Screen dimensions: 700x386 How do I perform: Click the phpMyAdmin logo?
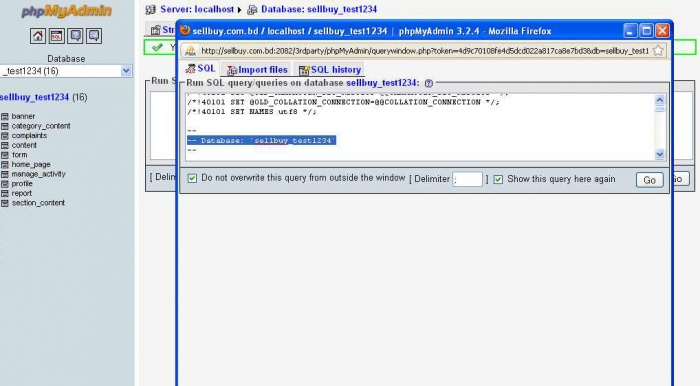click(x=66, y=11)
